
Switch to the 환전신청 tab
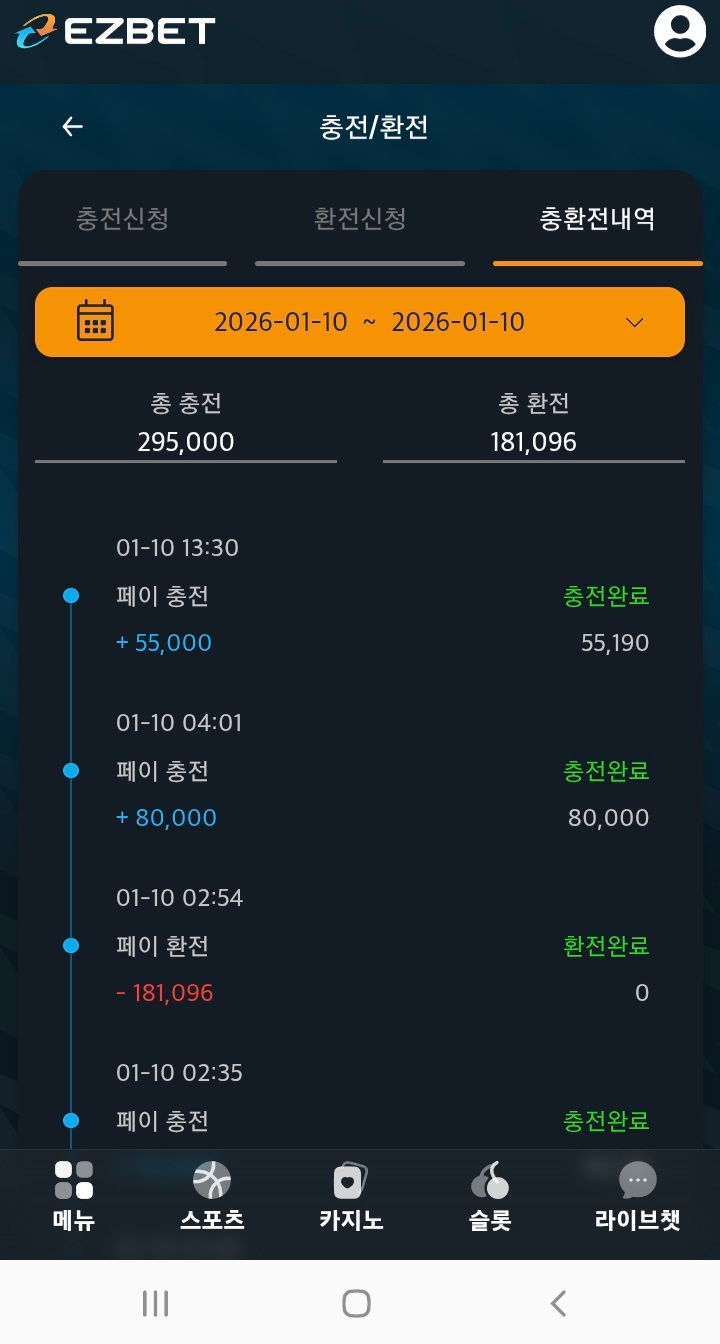(360, 219)
